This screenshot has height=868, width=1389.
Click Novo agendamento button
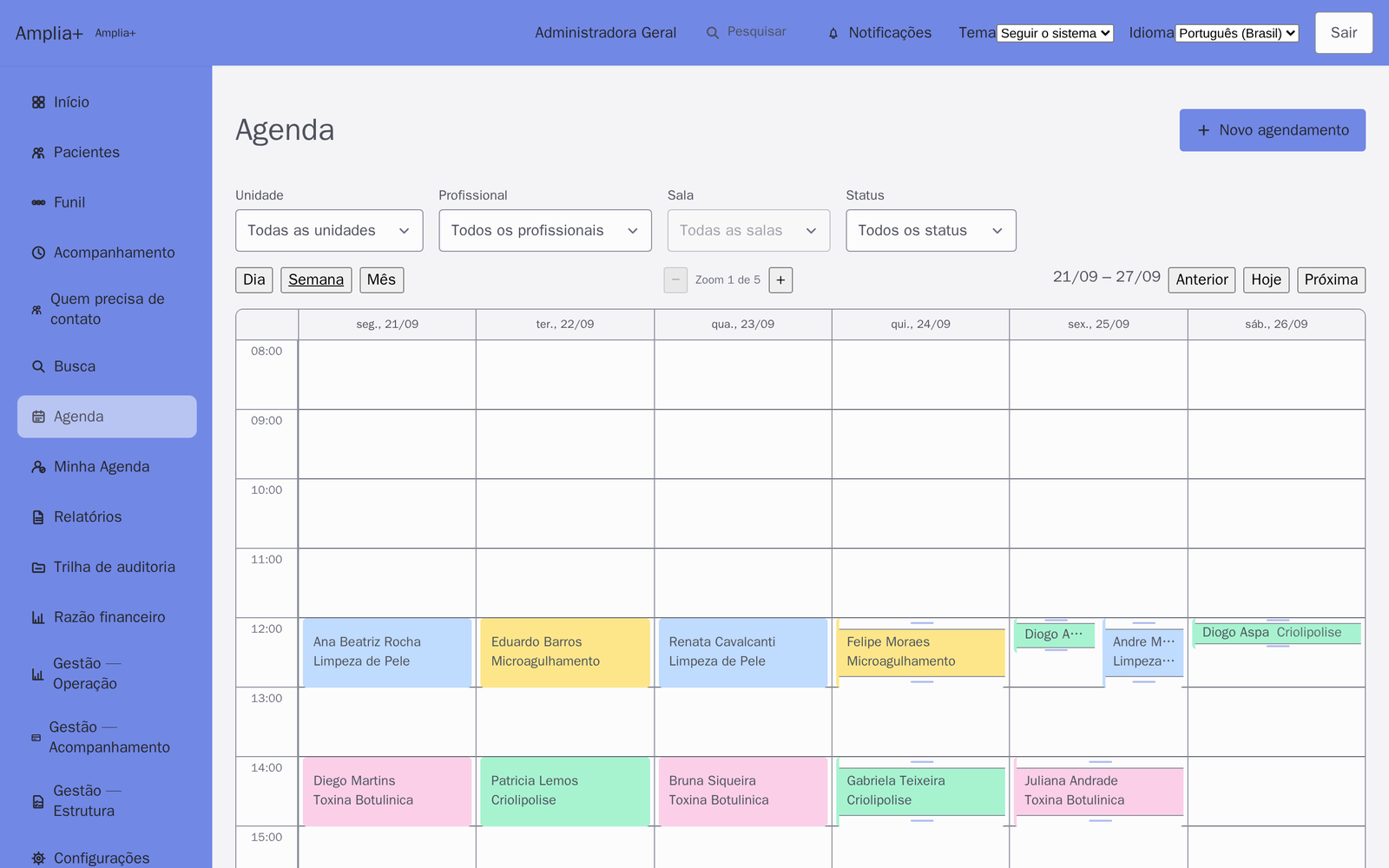[x=1272, y=130]
